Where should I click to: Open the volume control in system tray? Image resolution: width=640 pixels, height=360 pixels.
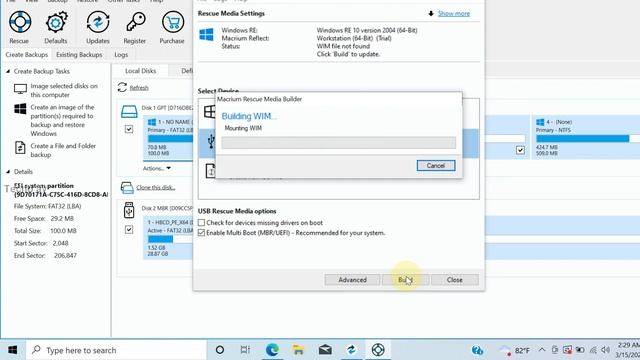[605, 350]
